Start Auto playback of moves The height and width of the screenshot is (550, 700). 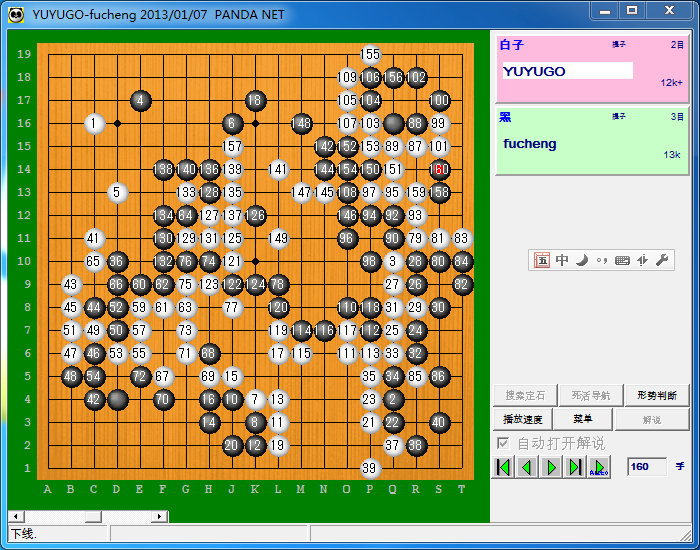tap(599, 467)
